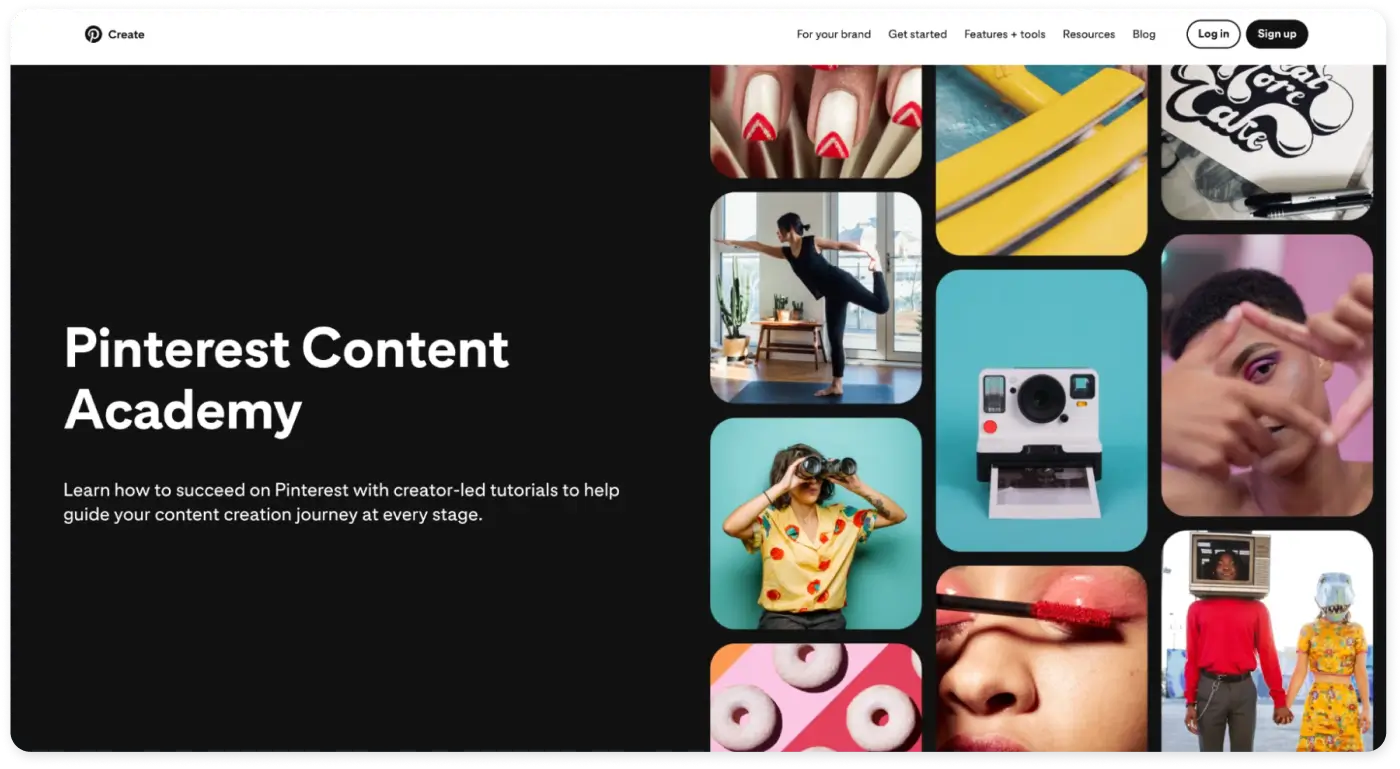Click the Log in button
The height and width of the screenshot is (769, 1400).
(1213, 34)
